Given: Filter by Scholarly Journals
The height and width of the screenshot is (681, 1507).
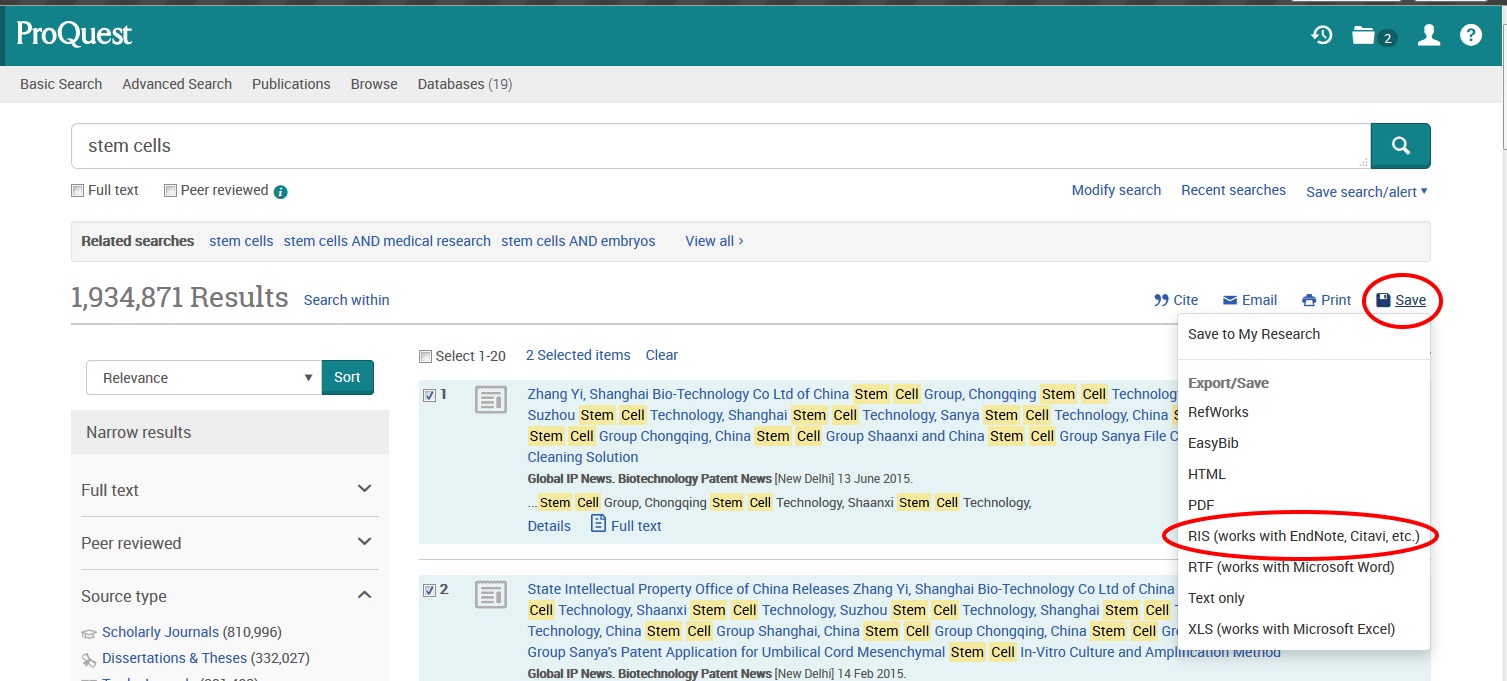Looking at the screenshot, I should click(160, 632).
